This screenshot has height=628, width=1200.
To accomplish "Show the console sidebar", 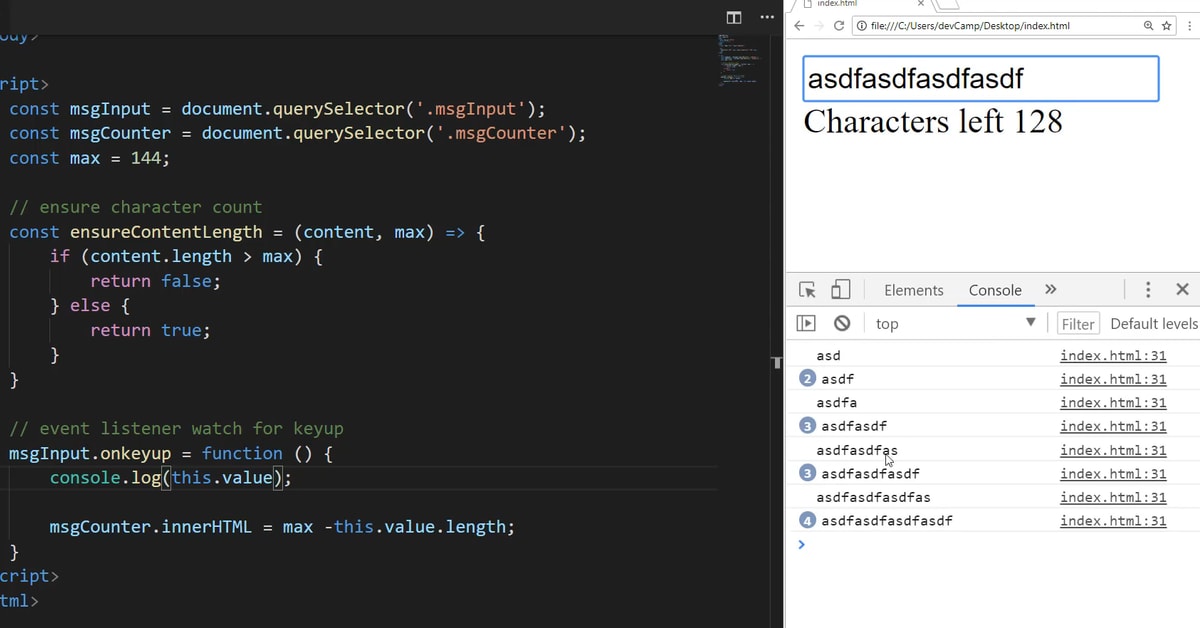I will pos(806,323).
